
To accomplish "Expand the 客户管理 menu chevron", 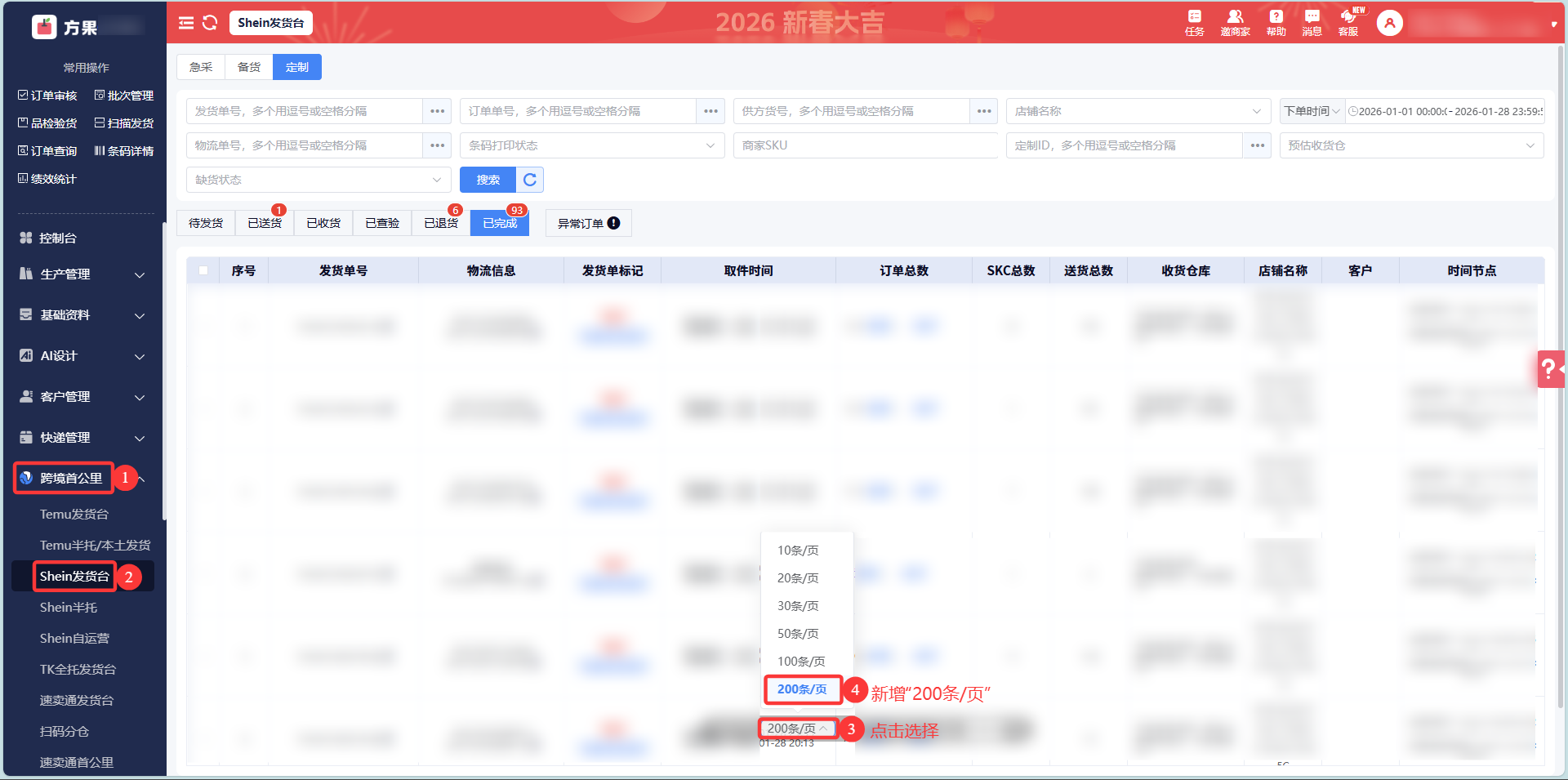I will pos(140,397).
